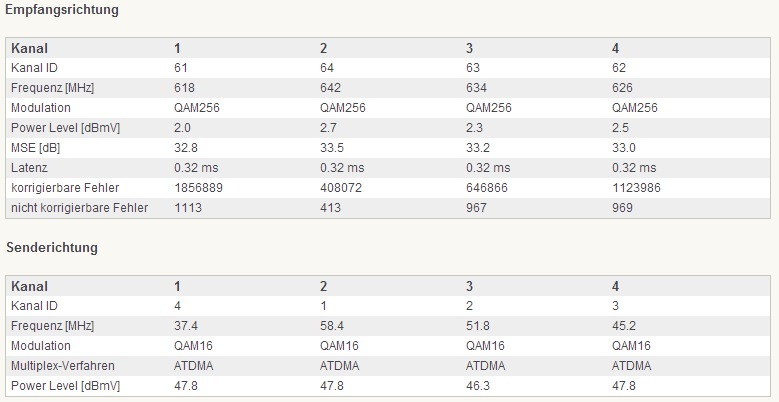Viewport: 779px width, 402px height.
Task: Select the Multiplex-Verfahren row label
Action: [62, 365]
